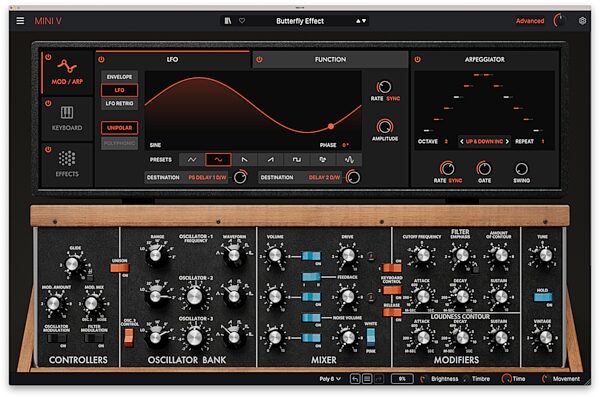Click the Arpeggiator Gate knob
The image size is (600, 397).
point(484,168)
